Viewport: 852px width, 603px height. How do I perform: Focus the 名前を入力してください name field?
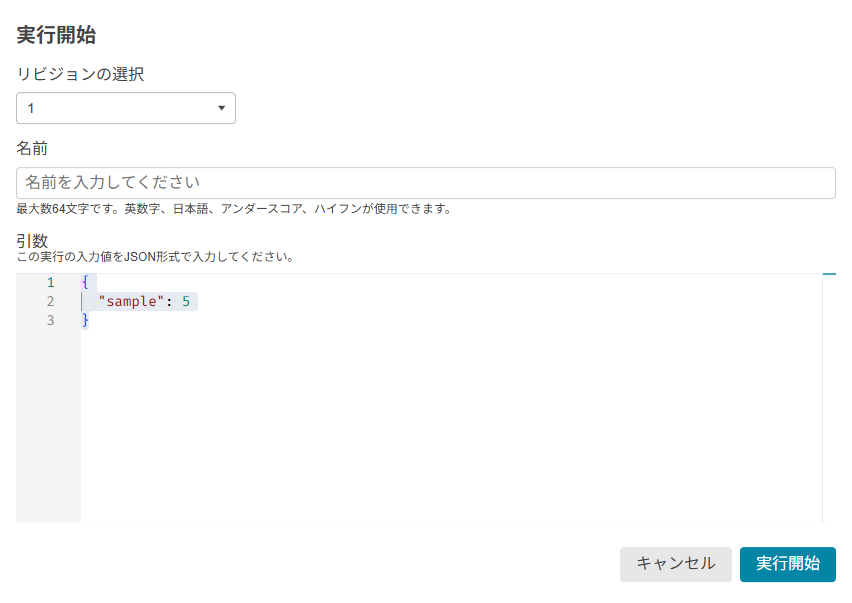coord(425,183)
